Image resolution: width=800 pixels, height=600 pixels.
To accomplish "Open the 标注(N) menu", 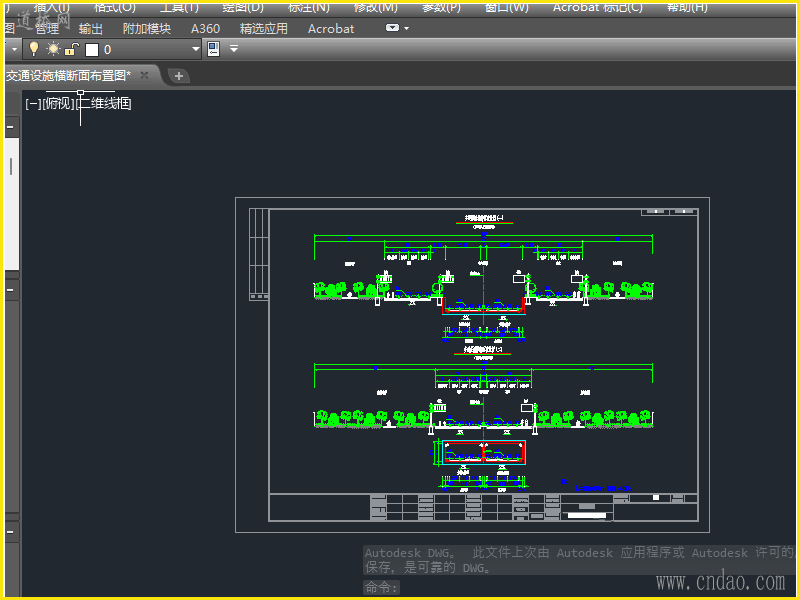I will point(309,8).
